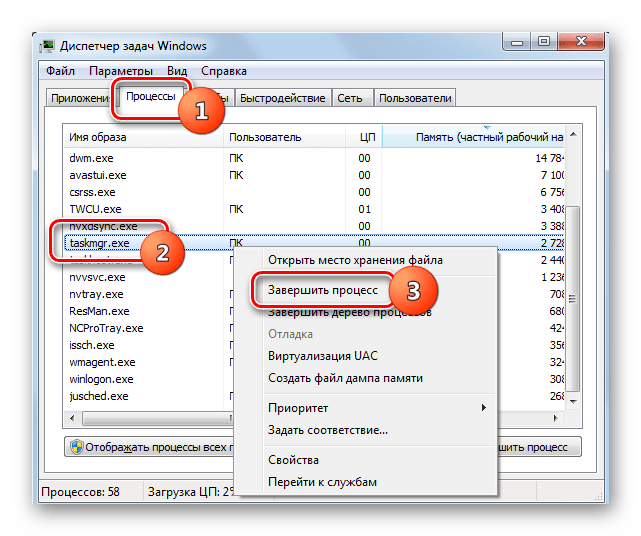This screenshot has height=536, width=641.
Task: Sort by Имя образа column header
Action: pyautogui.click(x=143, y=137)
